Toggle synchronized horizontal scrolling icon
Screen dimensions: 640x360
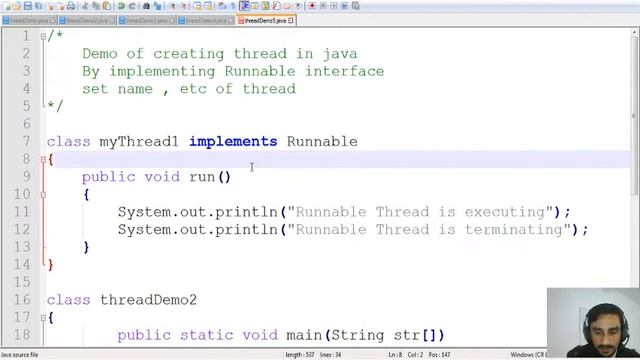coord(208,6)
